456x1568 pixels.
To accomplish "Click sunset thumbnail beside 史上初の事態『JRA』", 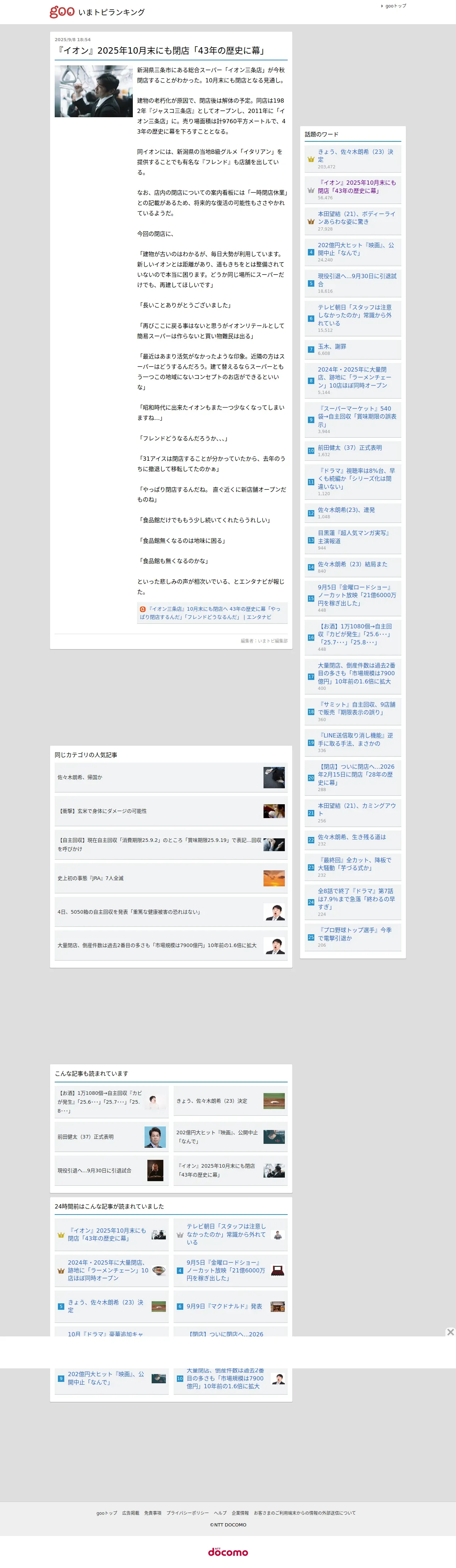I will (x=274, y=878).
